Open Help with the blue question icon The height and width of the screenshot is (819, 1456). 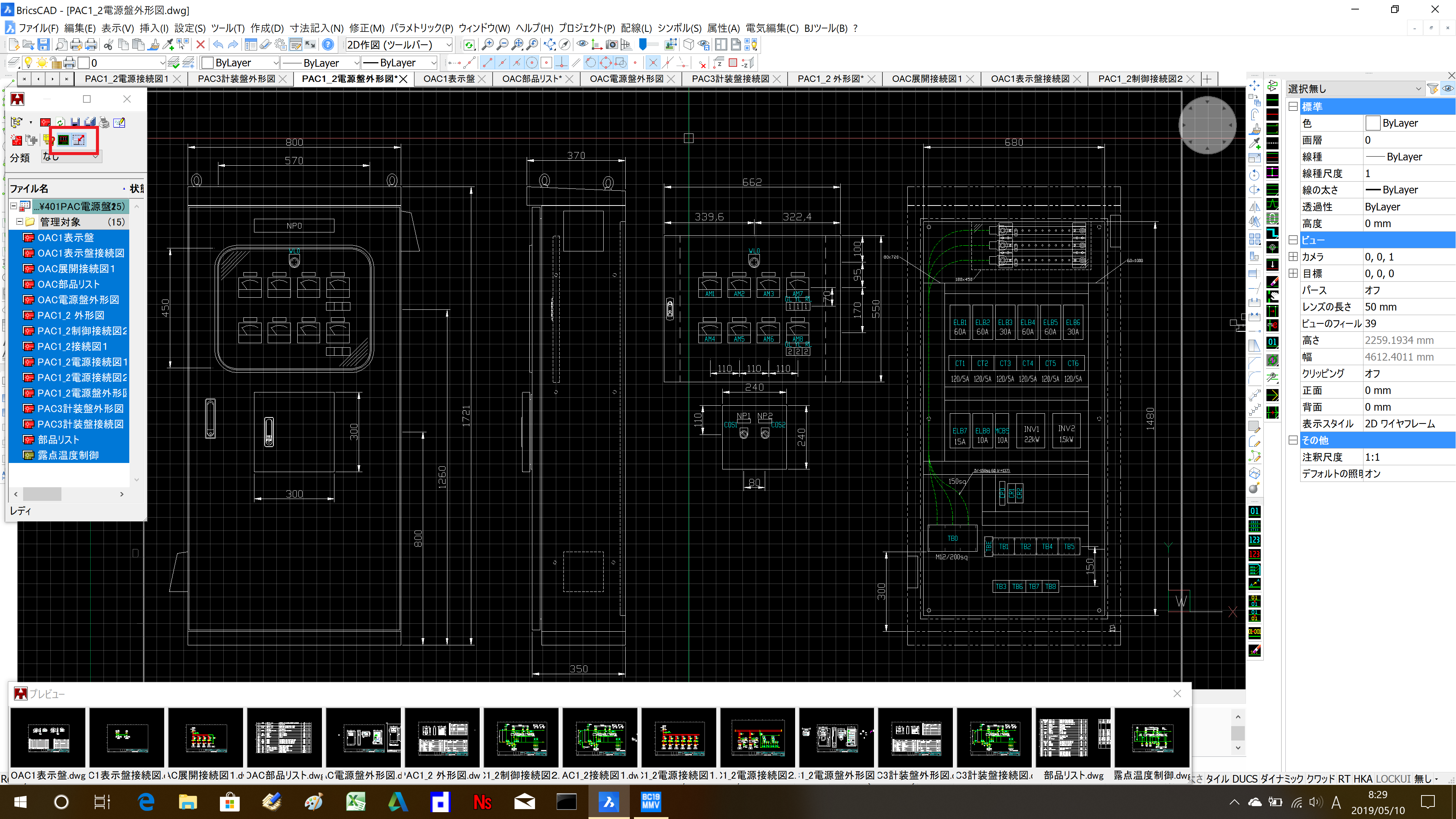click(x=328, y=45)
